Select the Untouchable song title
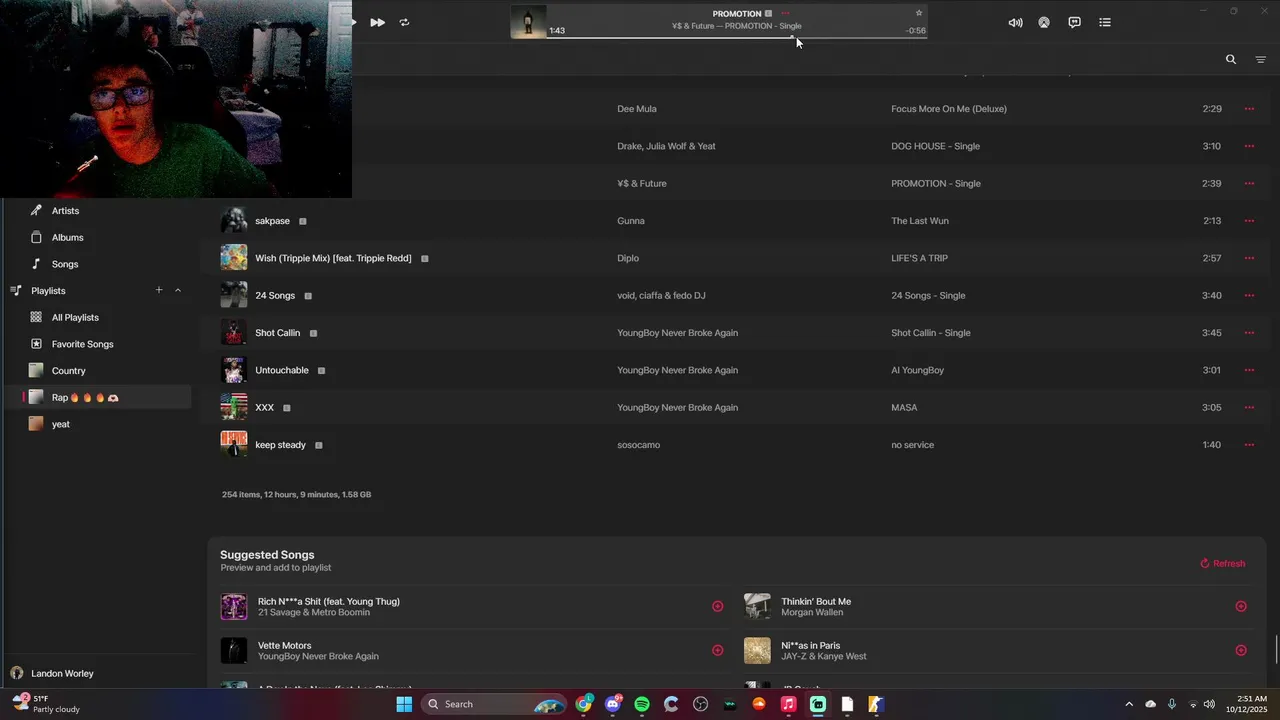The width and height of the screenshot is (1280, 720). coord(282,370)
